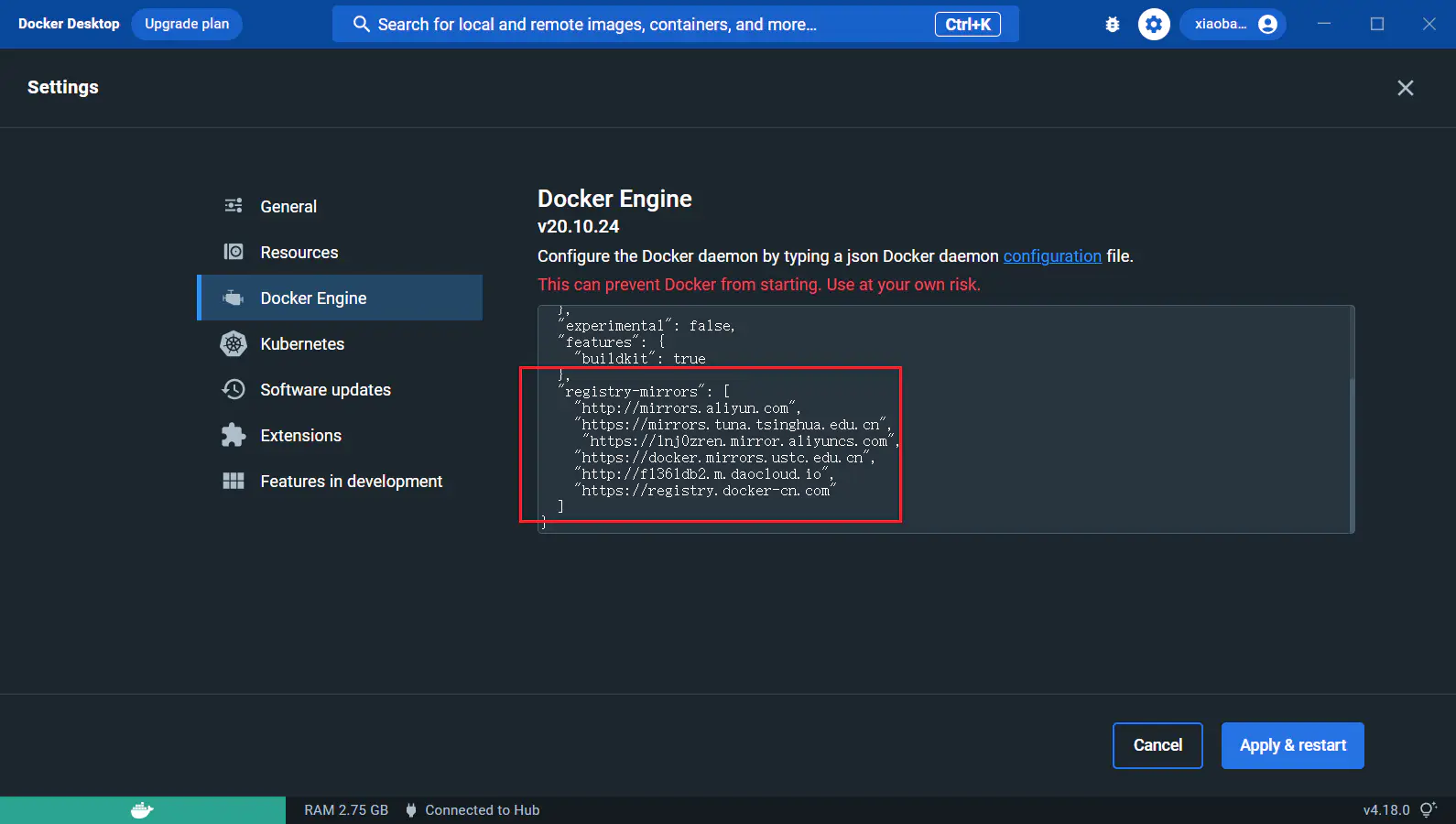This screenshot has width=1456, height=824.
Task: Click the Upgrade plan button
Action: pyautogui.click(x=187, y=24)
